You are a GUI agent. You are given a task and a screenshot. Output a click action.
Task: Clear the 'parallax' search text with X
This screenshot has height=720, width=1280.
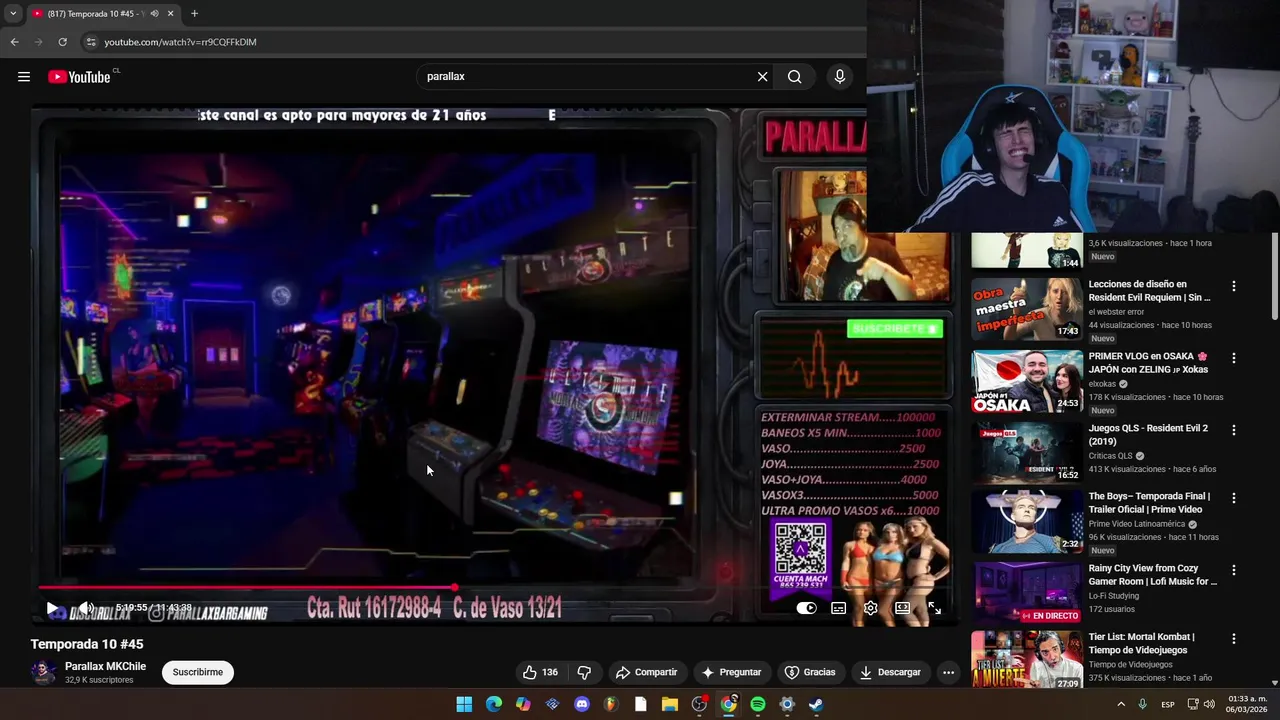[762, 77]
